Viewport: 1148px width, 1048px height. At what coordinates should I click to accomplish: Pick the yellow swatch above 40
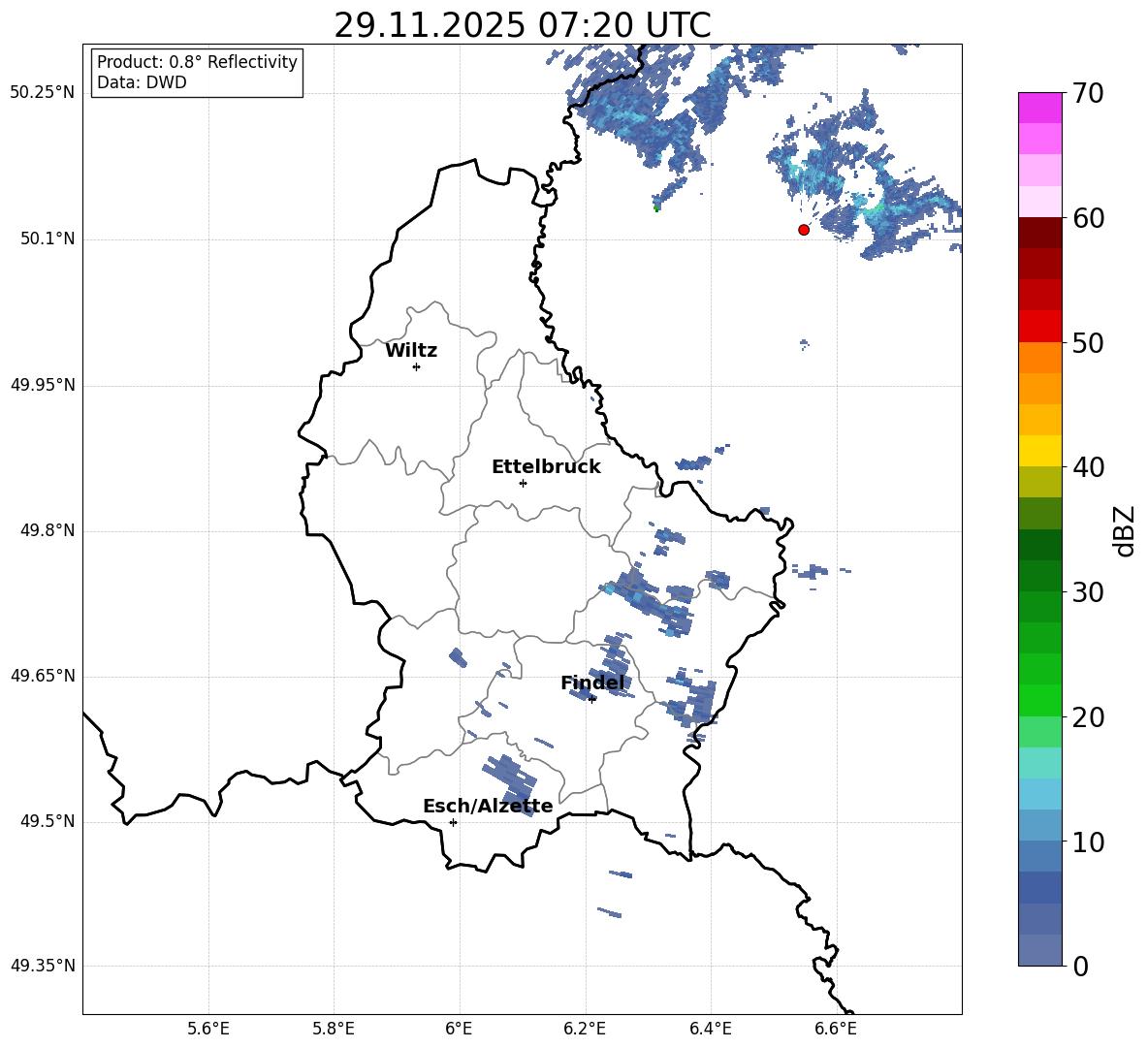pyautogui.click(x=1040, y=451)
